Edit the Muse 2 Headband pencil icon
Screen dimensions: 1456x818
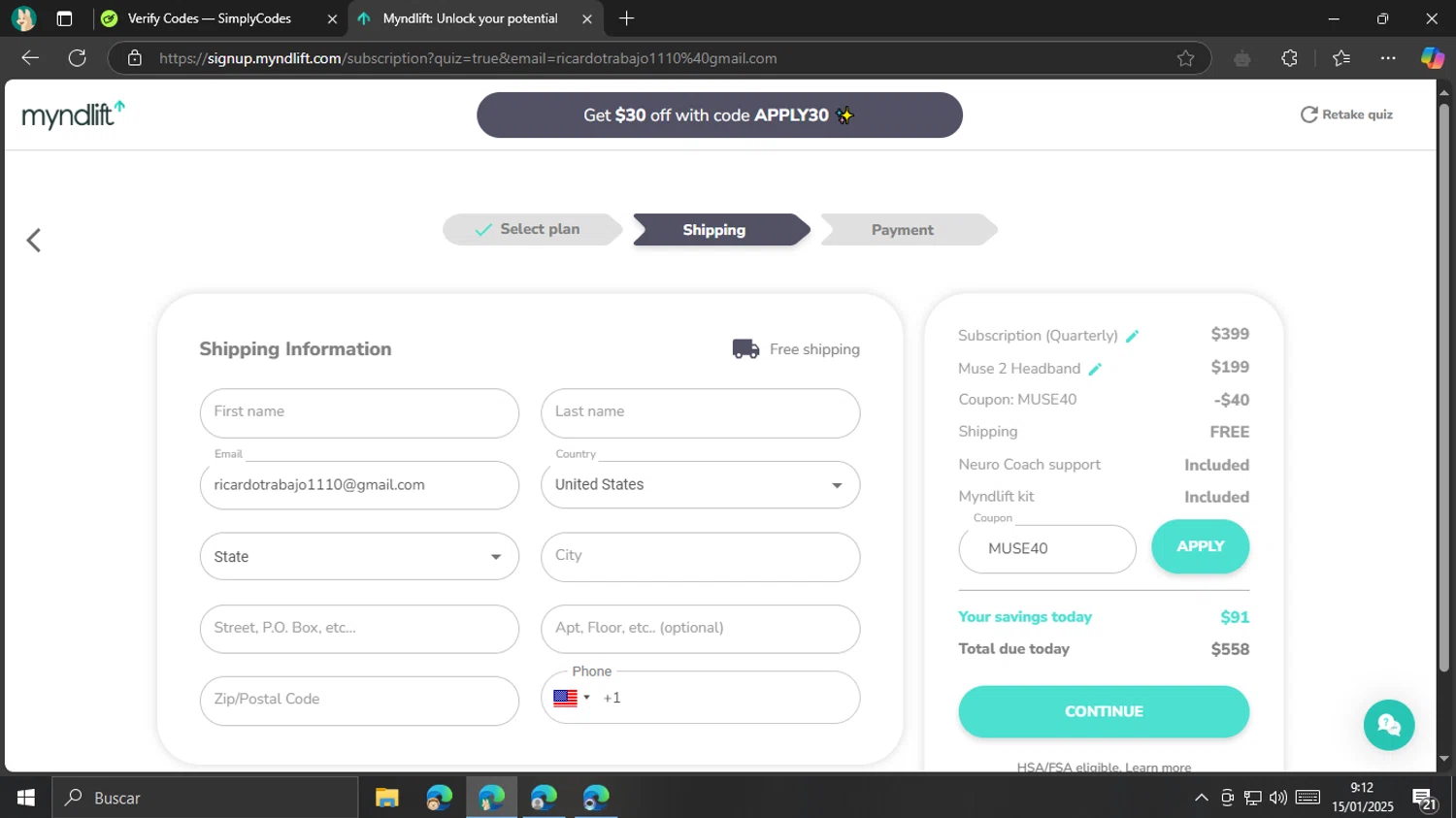[x=1095, y=369]
